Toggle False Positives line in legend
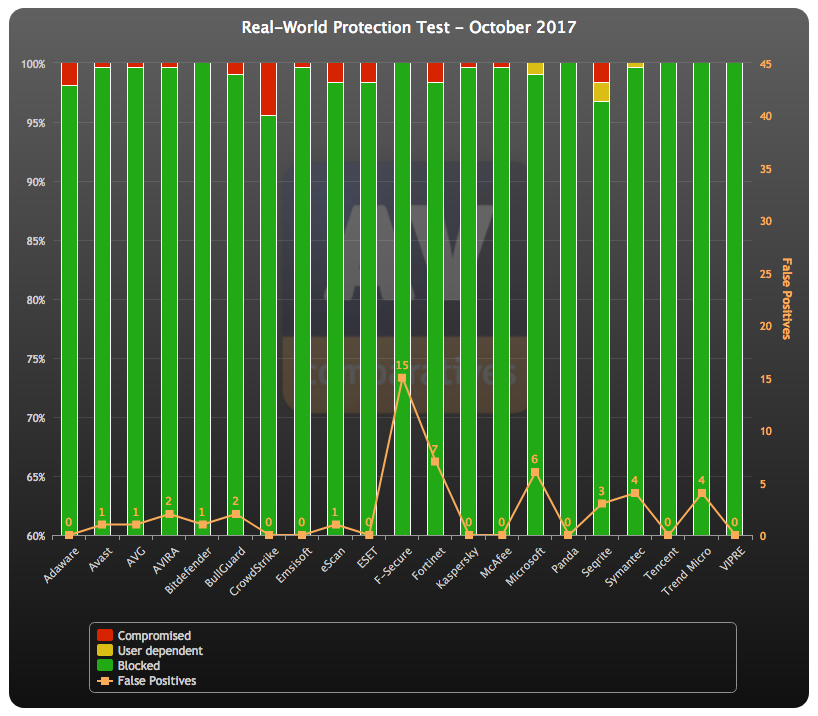This screenshot has width=818, height=716. [156, 680]
